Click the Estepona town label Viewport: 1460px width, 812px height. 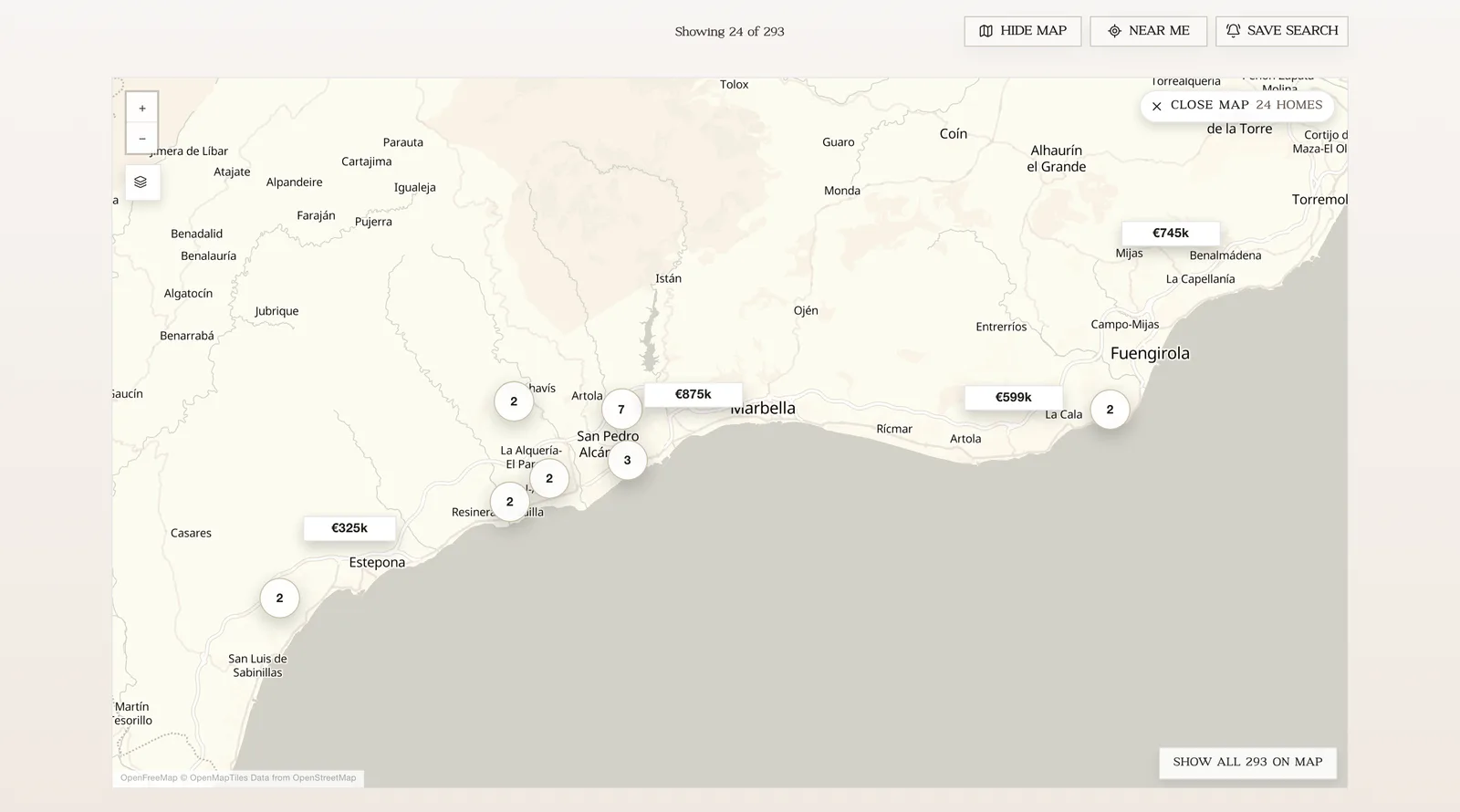(377, 563)
